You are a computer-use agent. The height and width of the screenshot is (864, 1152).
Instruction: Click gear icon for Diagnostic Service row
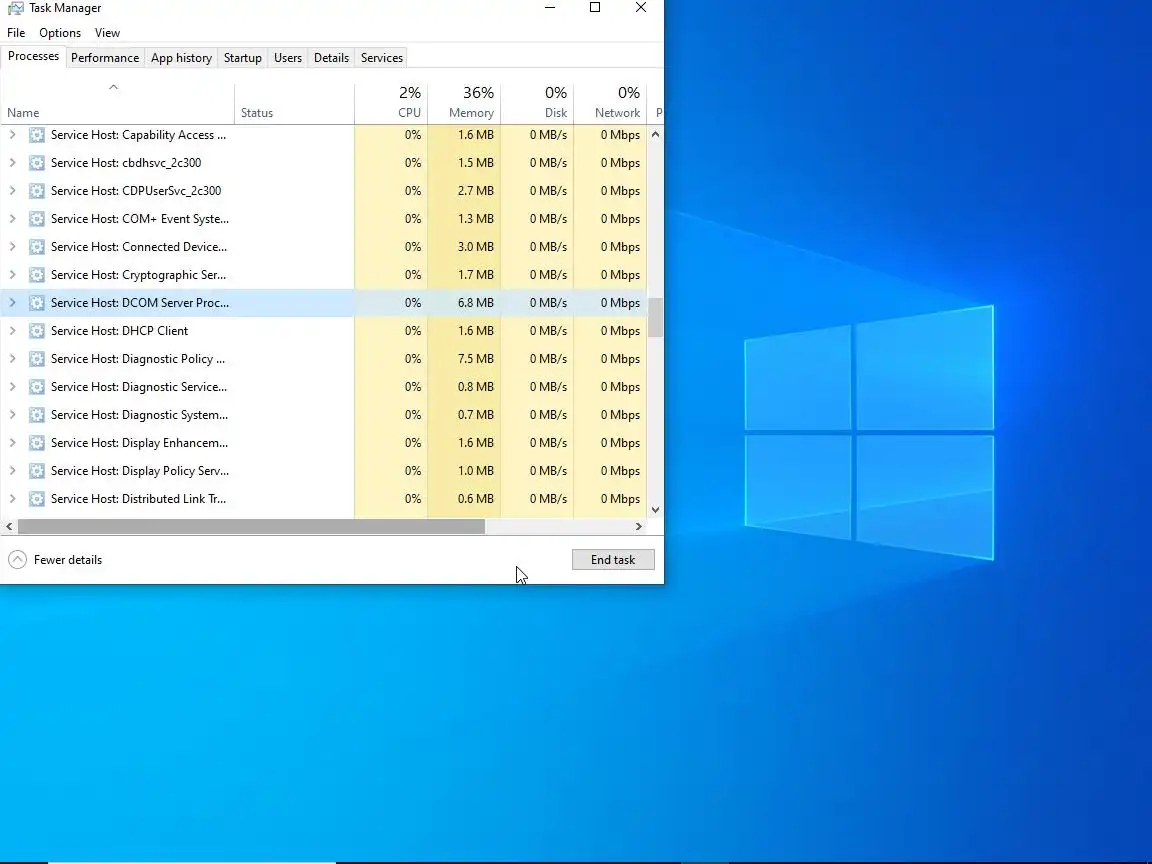pyautogui.click(x=37, y=386)
